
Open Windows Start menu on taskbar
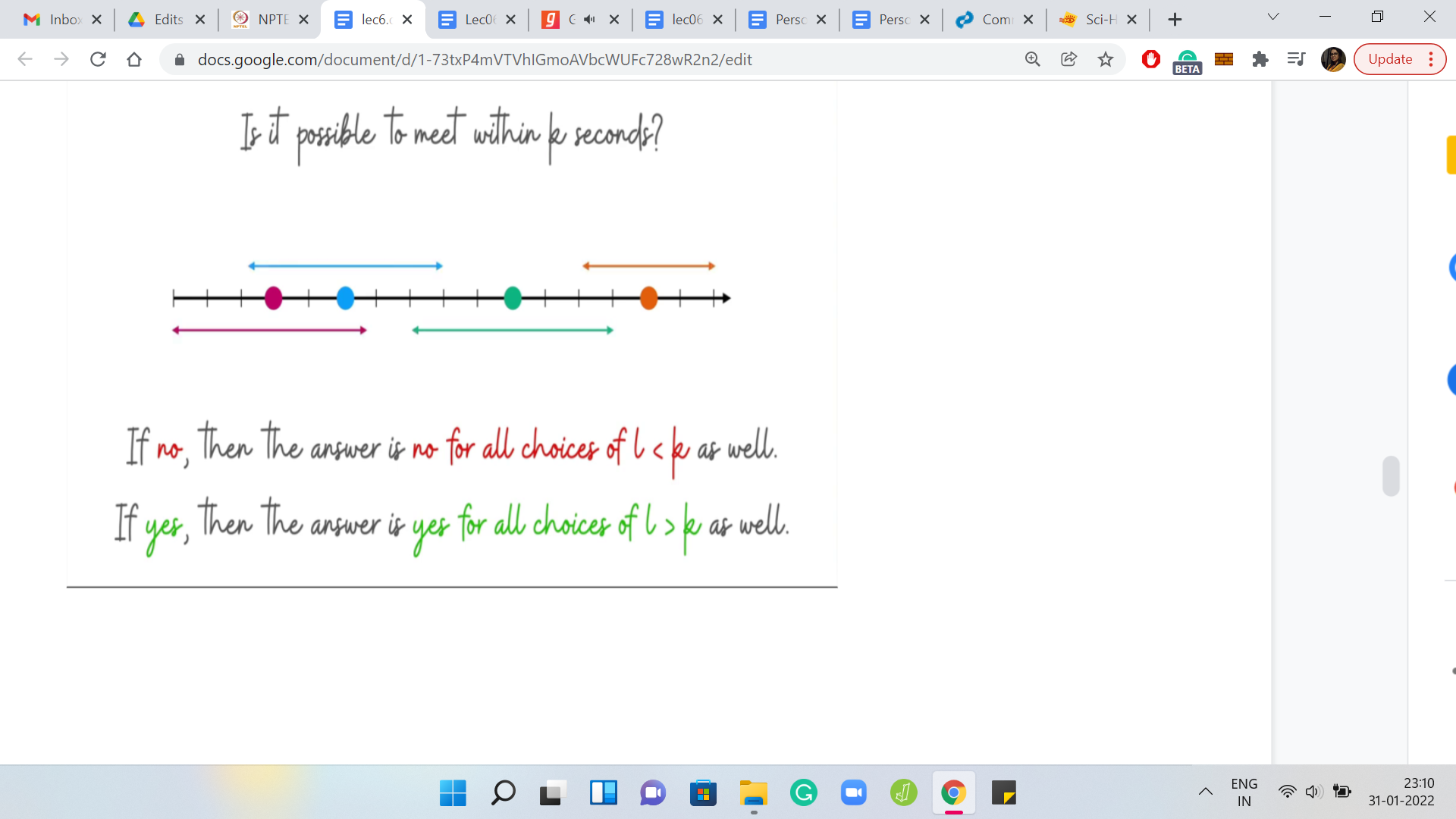click(453, 793)
